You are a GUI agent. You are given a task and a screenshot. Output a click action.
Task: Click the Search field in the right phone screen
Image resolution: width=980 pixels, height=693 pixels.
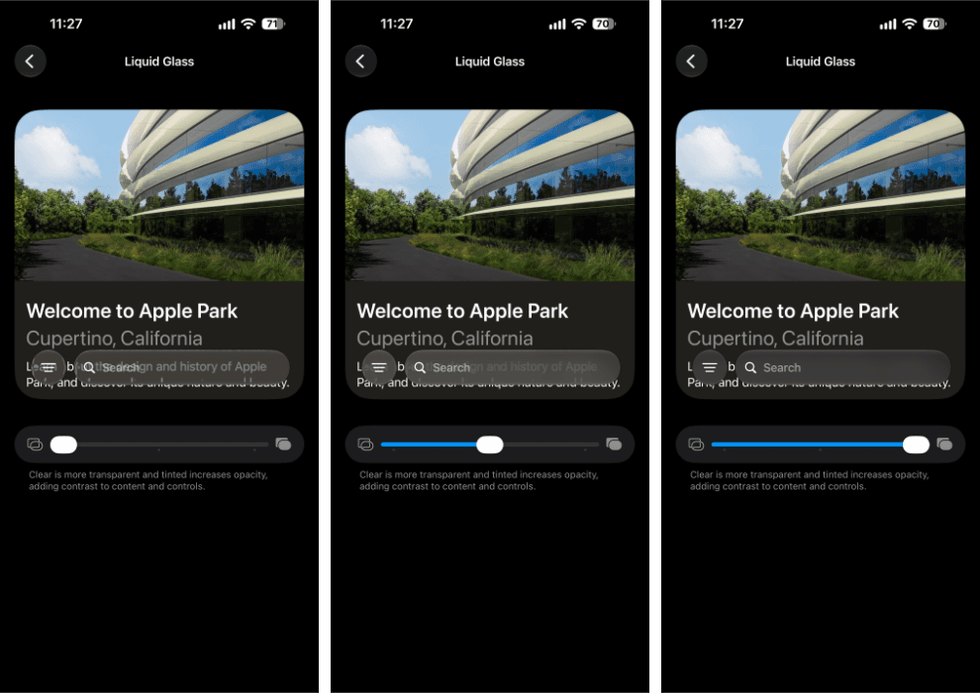[x=843, y=367]
